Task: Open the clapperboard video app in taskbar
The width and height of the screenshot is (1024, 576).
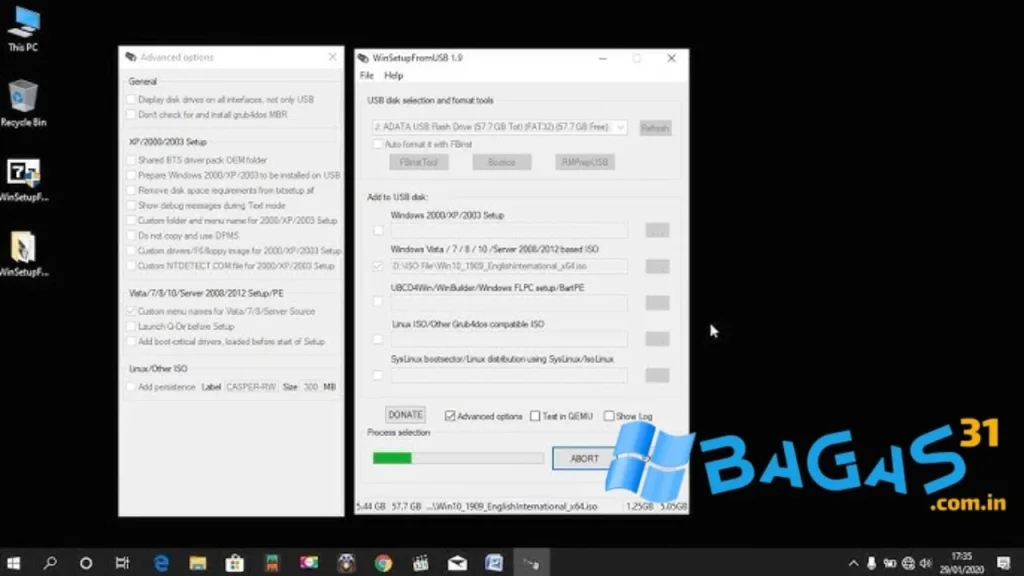Action: (x=421, y=563)
